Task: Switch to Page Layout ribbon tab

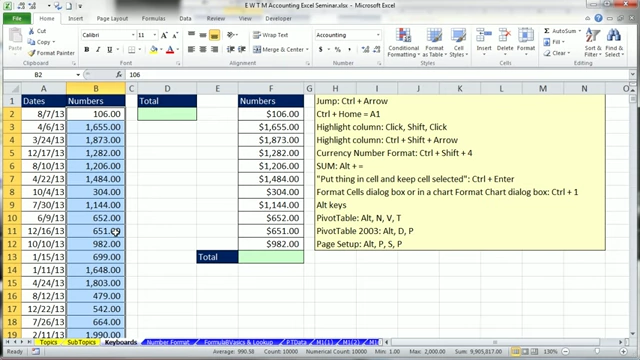Action: tap(112, 18)
